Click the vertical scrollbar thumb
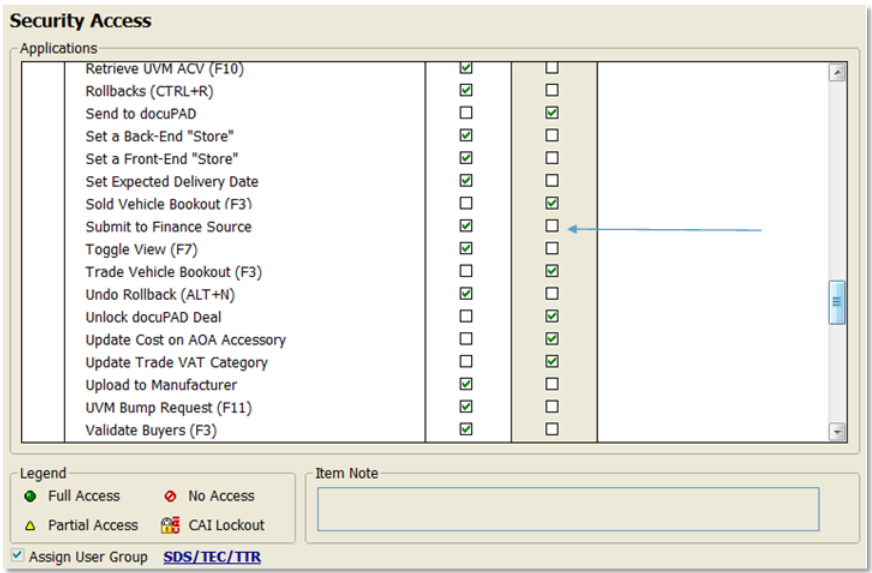 point(837,302)
